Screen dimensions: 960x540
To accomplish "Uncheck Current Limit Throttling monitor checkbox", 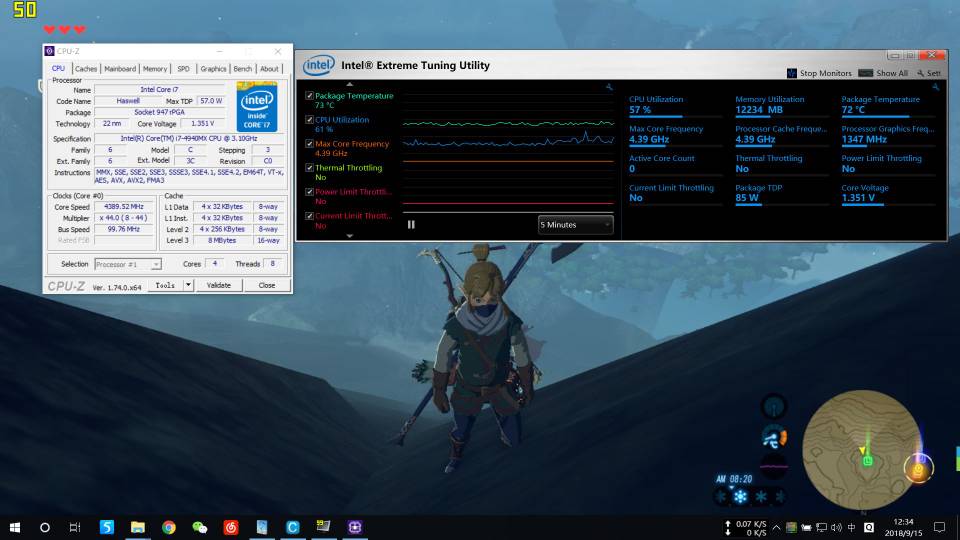I will tap(309, 216).
